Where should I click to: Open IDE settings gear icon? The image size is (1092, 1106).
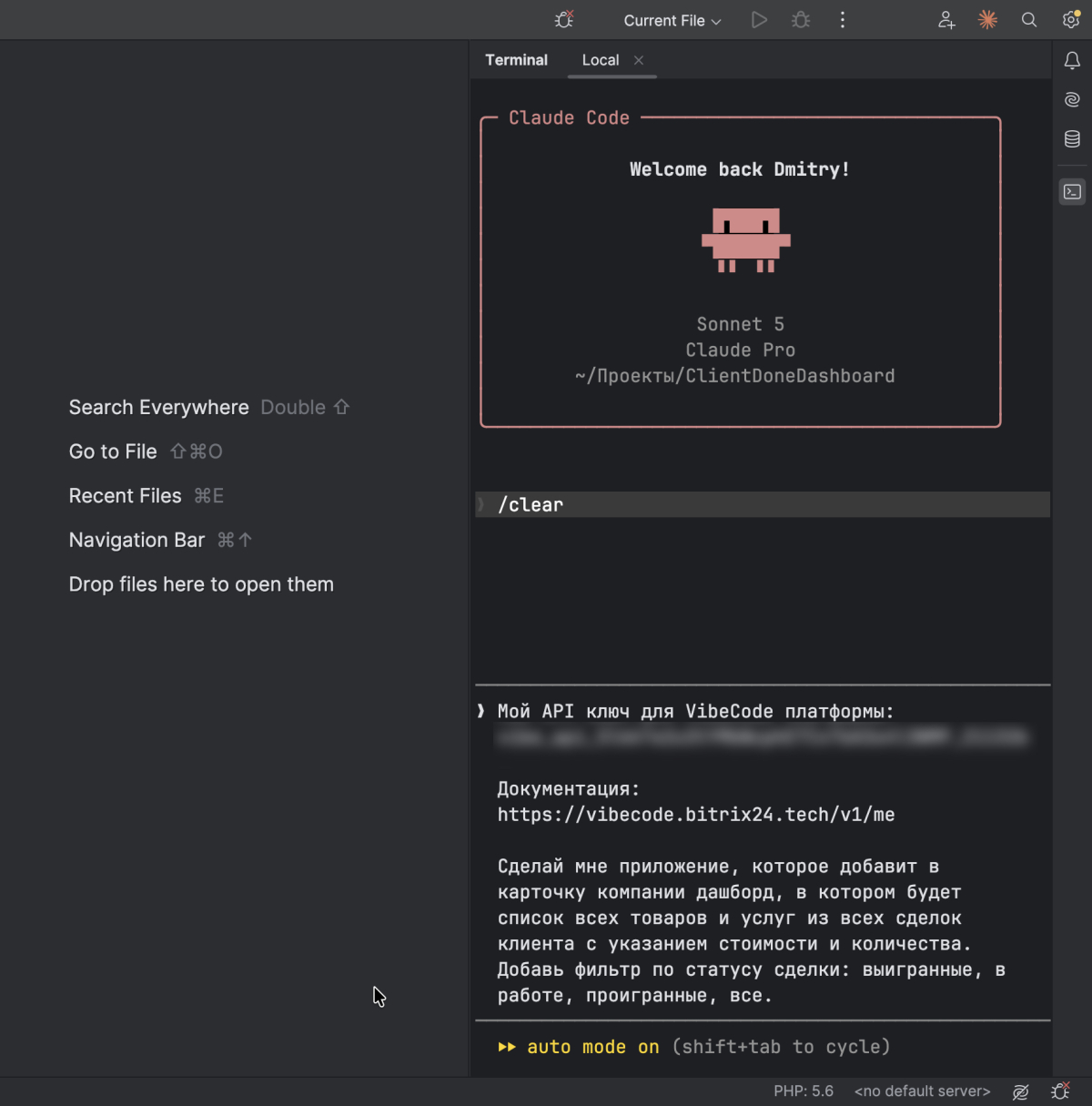pyautogui.click(x=1071, y=20)
